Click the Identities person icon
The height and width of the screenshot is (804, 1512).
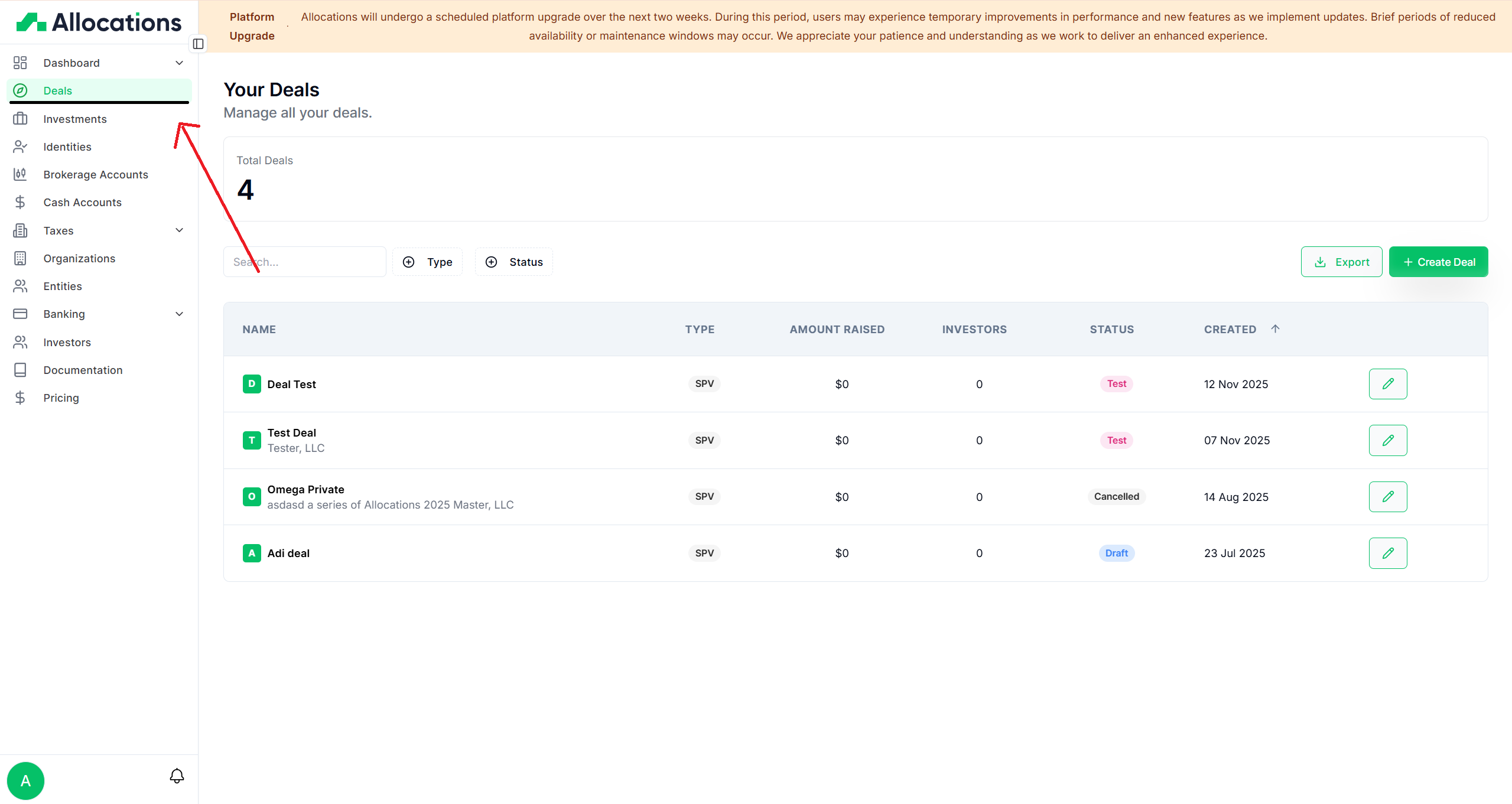(x=20, y=147)
